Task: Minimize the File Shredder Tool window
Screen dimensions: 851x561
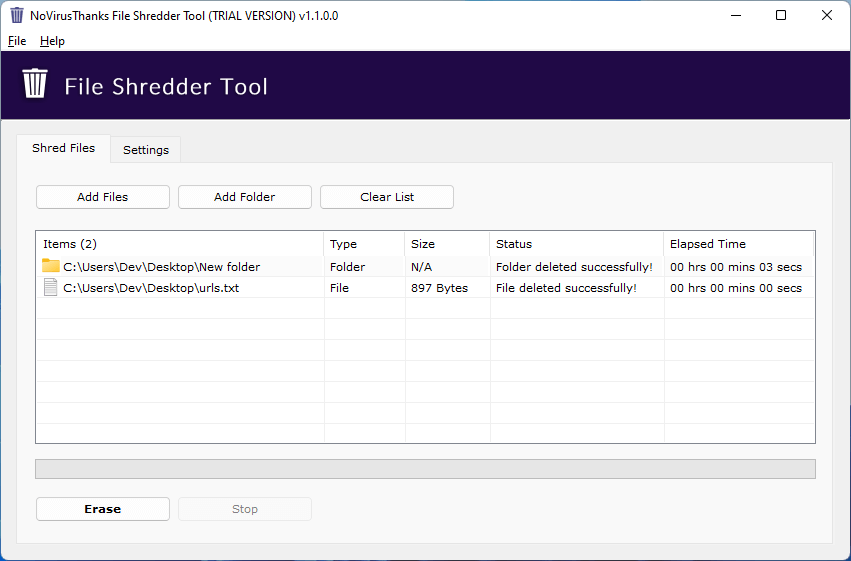Action: (736, 15)
